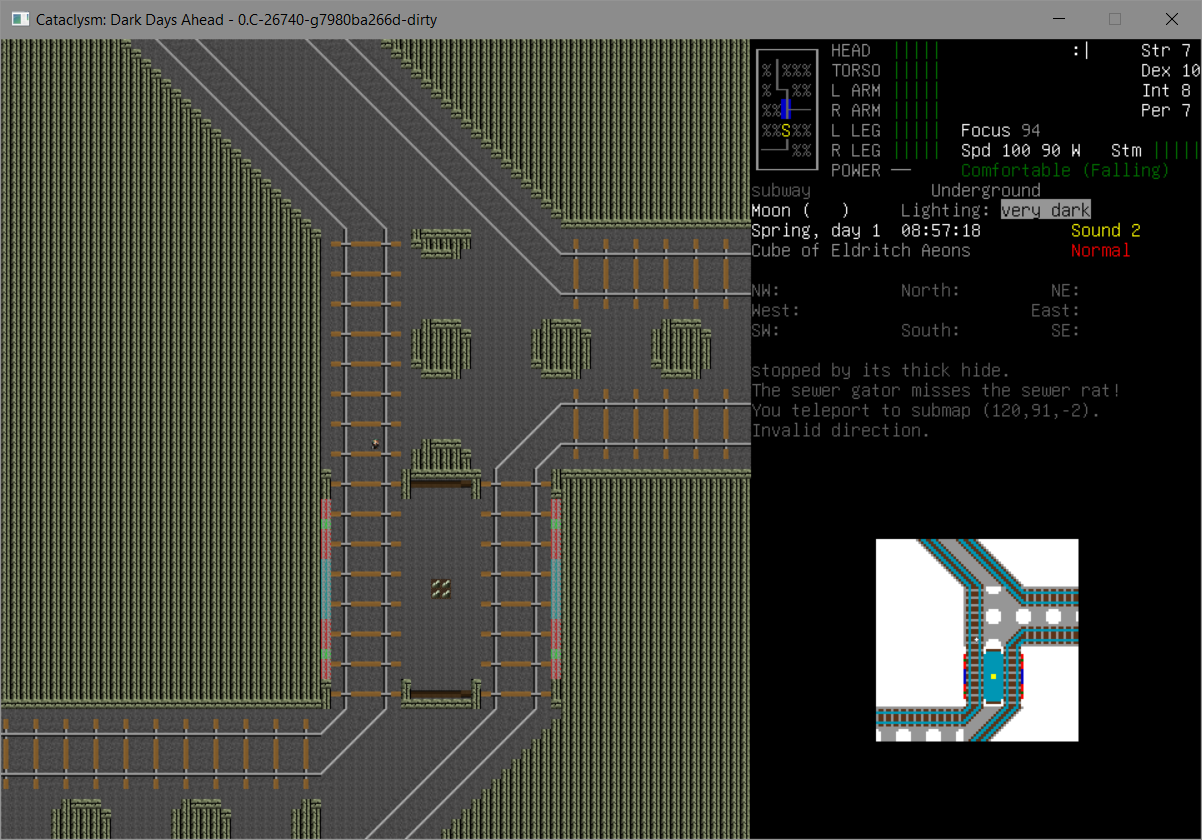
Task: Click the R LEG health bar
Action: [x=915, y=150]
